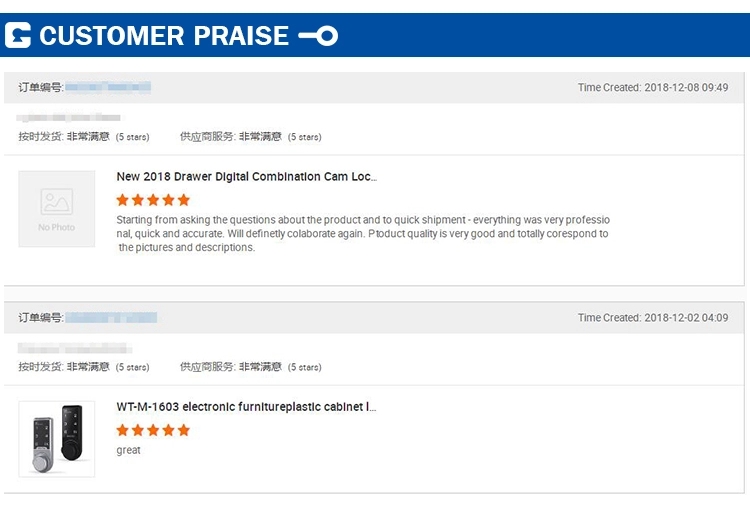The width and height of the screenshot is (750, 510).
Task: Open the electronic cabinet lock product thumbnail
Action: point(56,438)
